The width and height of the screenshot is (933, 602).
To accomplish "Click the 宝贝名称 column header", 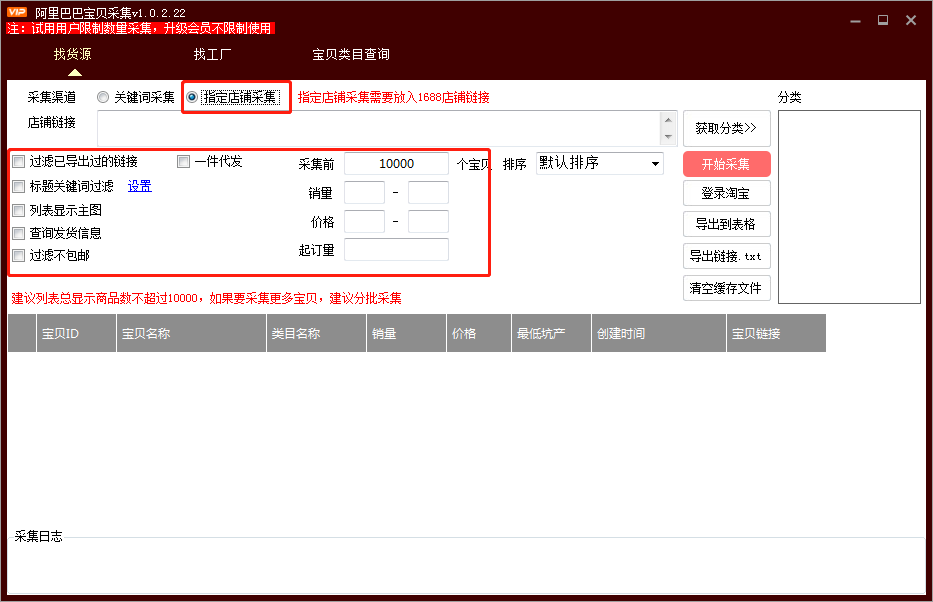I will click(192, 334).
